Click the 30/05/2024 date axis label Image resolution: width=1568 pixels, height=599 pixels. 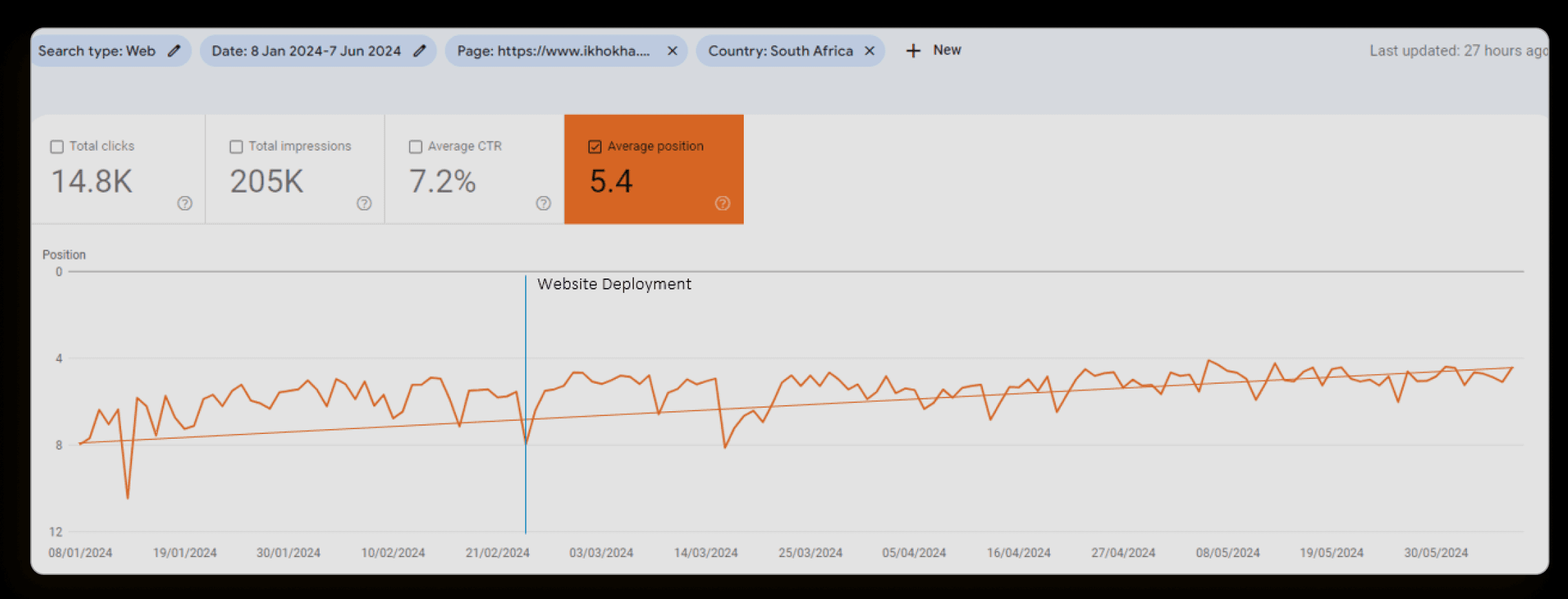[x=1436, y=553]
